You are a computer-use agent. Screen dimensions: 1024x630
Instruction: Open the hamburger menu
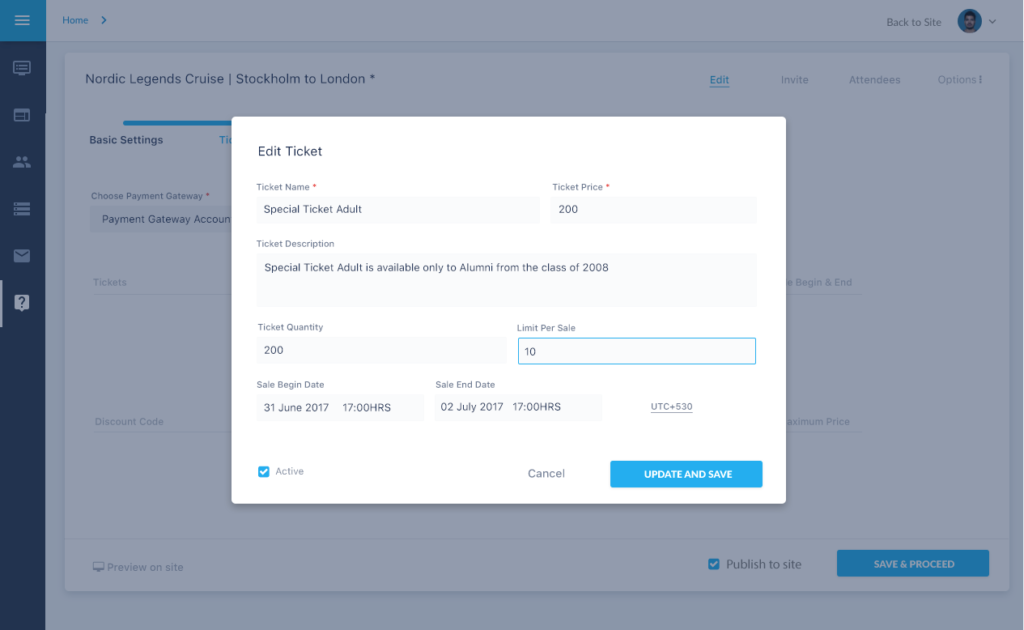22,20
